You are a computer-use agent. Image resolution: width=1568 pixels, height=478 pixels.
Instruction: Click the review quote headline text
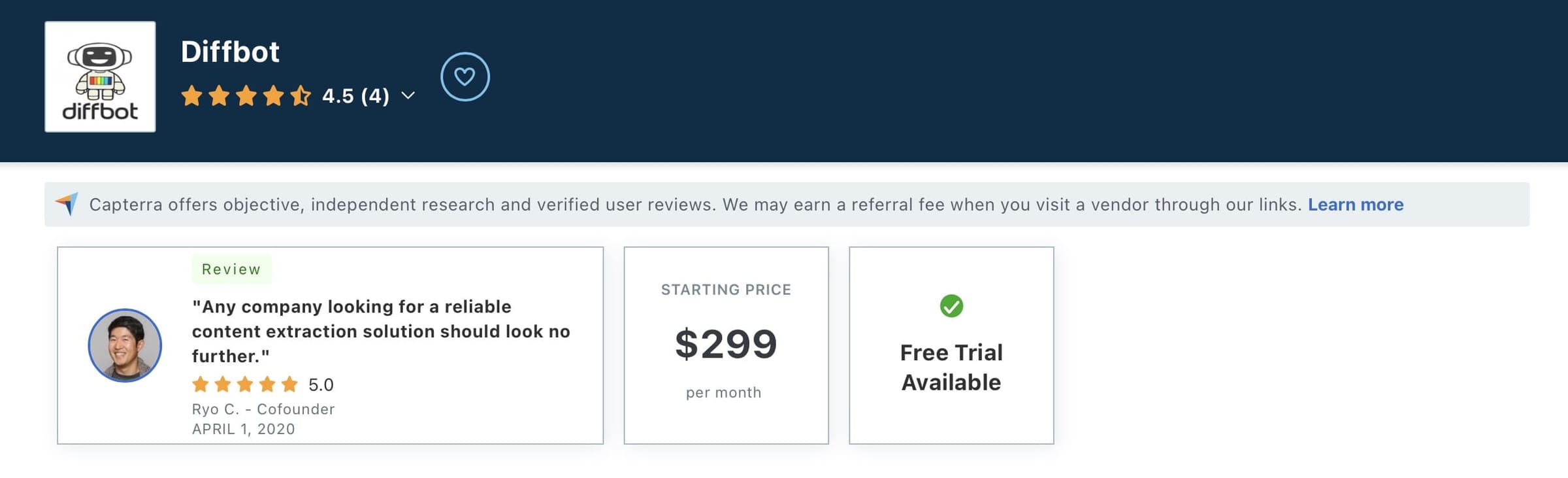coord(381,332)
